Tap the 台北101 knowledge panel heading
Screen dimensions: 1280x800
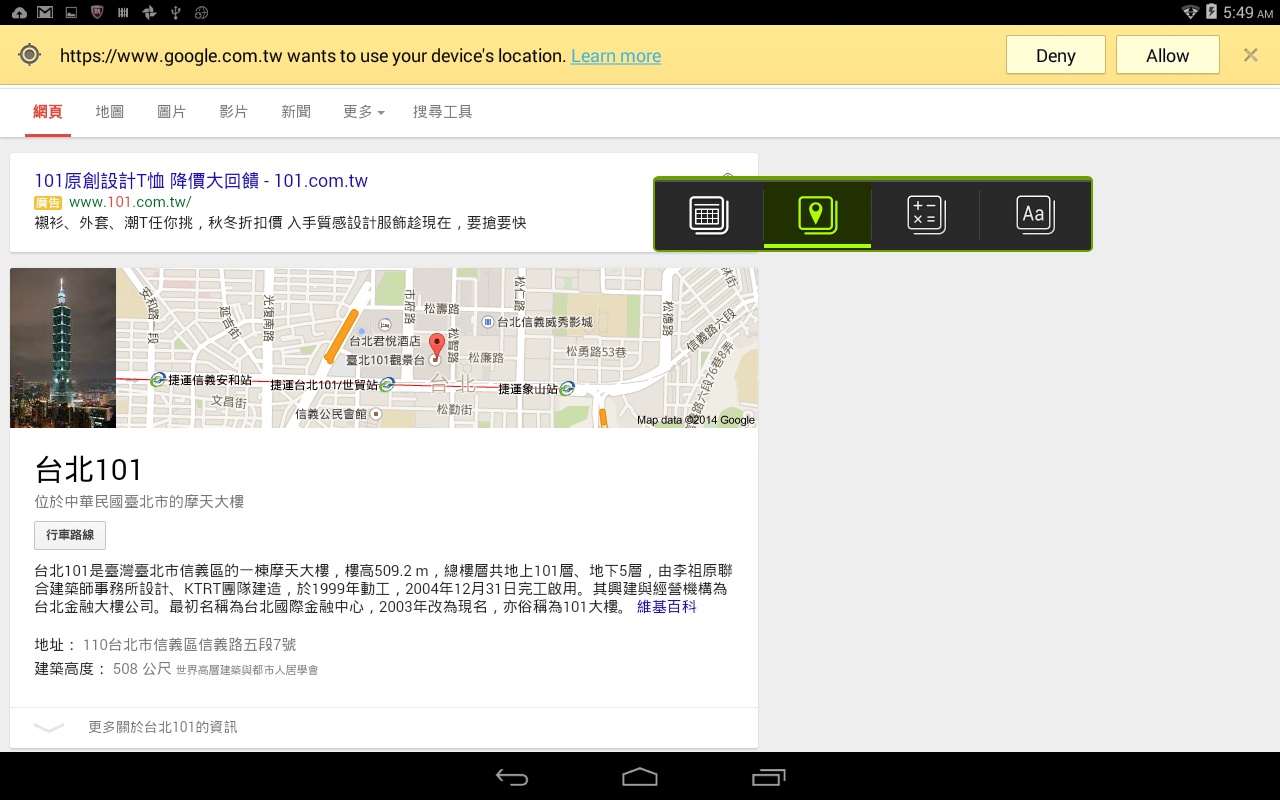coord(89,469)
